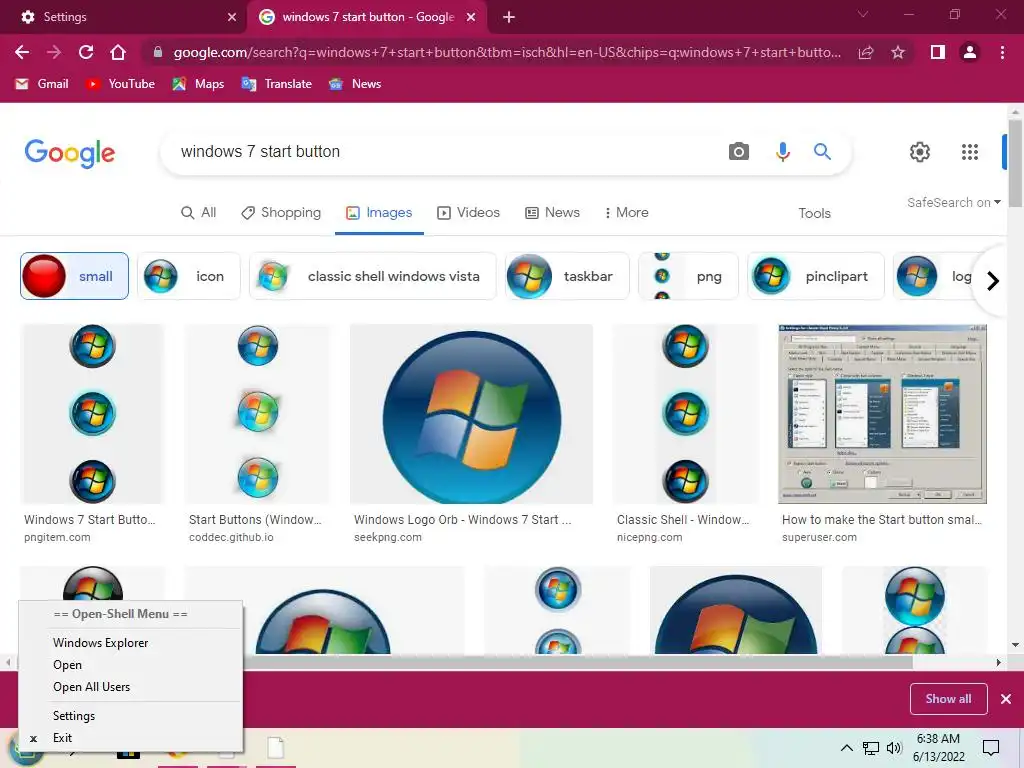Image resolution: width=1024 pixels, height=768 pixels.
Task: Open the volume tray icon
Action: (894, 748)
